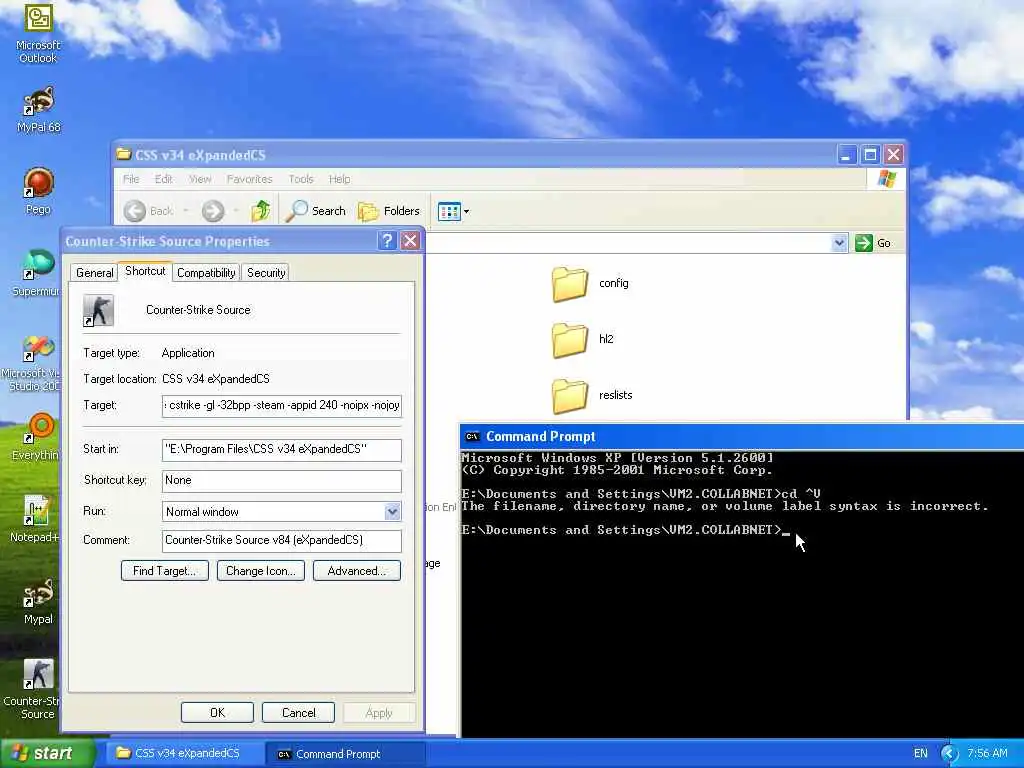The image size is (1024, 768).
Task: Open the Forward history dropdown arrow
Action: pos(236,211)
